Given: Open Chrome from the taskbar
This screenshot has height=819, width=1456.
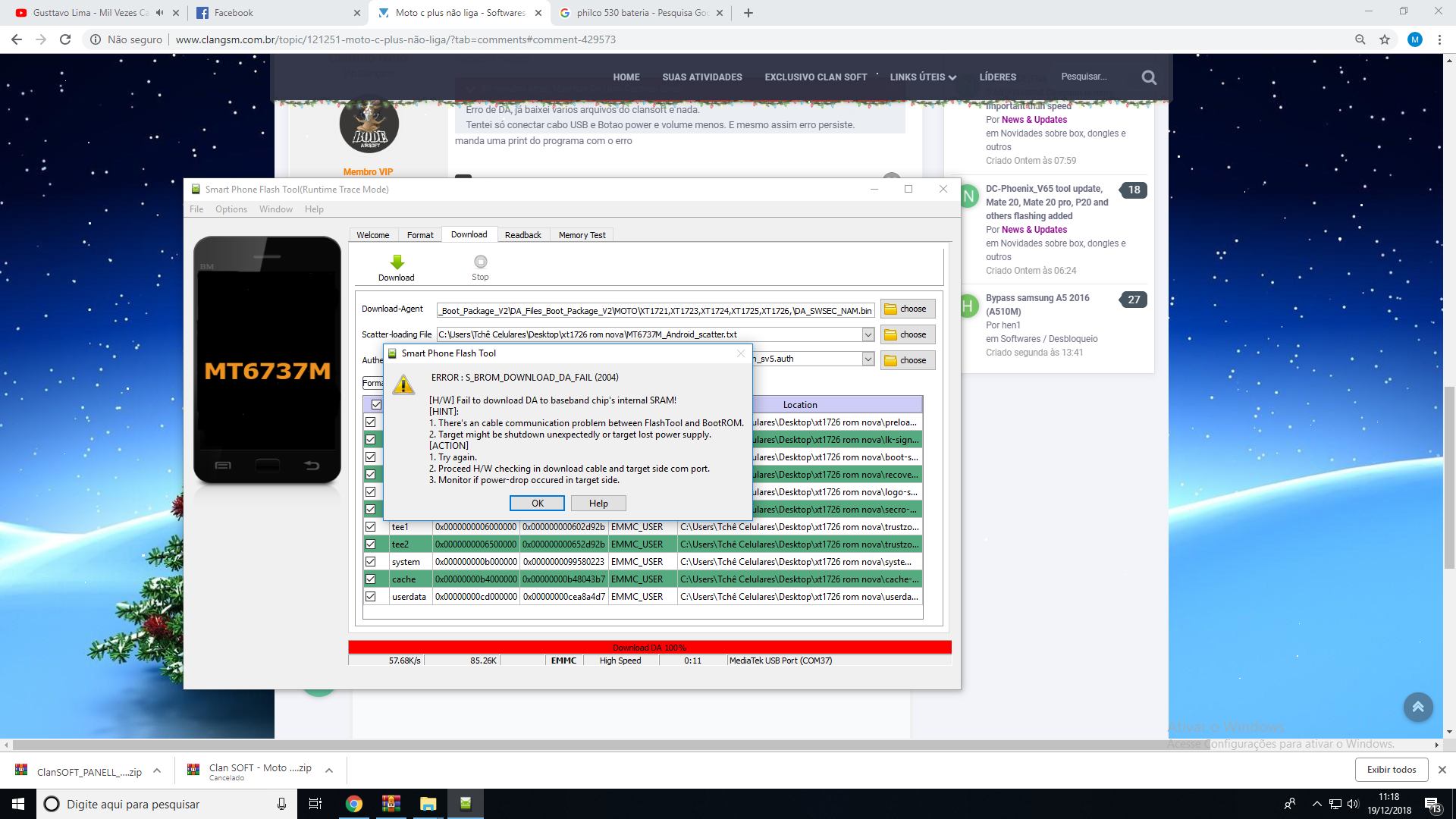Looking at the screenshot, I should (x=354, y=804).
